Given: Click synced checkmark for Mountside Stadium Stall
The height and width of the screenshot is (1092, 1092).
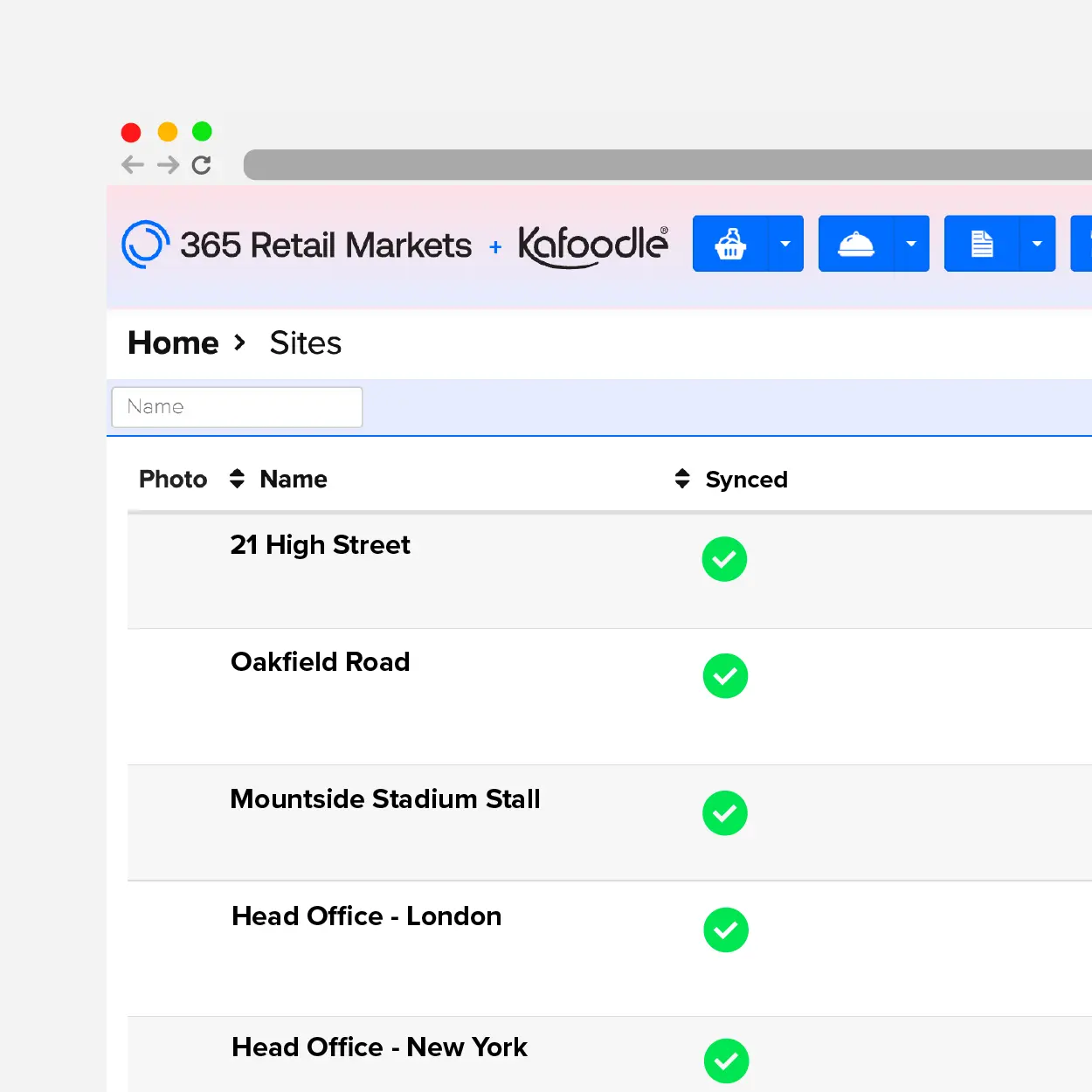Looking at the screenshot, I should click(x=725, y=813).
